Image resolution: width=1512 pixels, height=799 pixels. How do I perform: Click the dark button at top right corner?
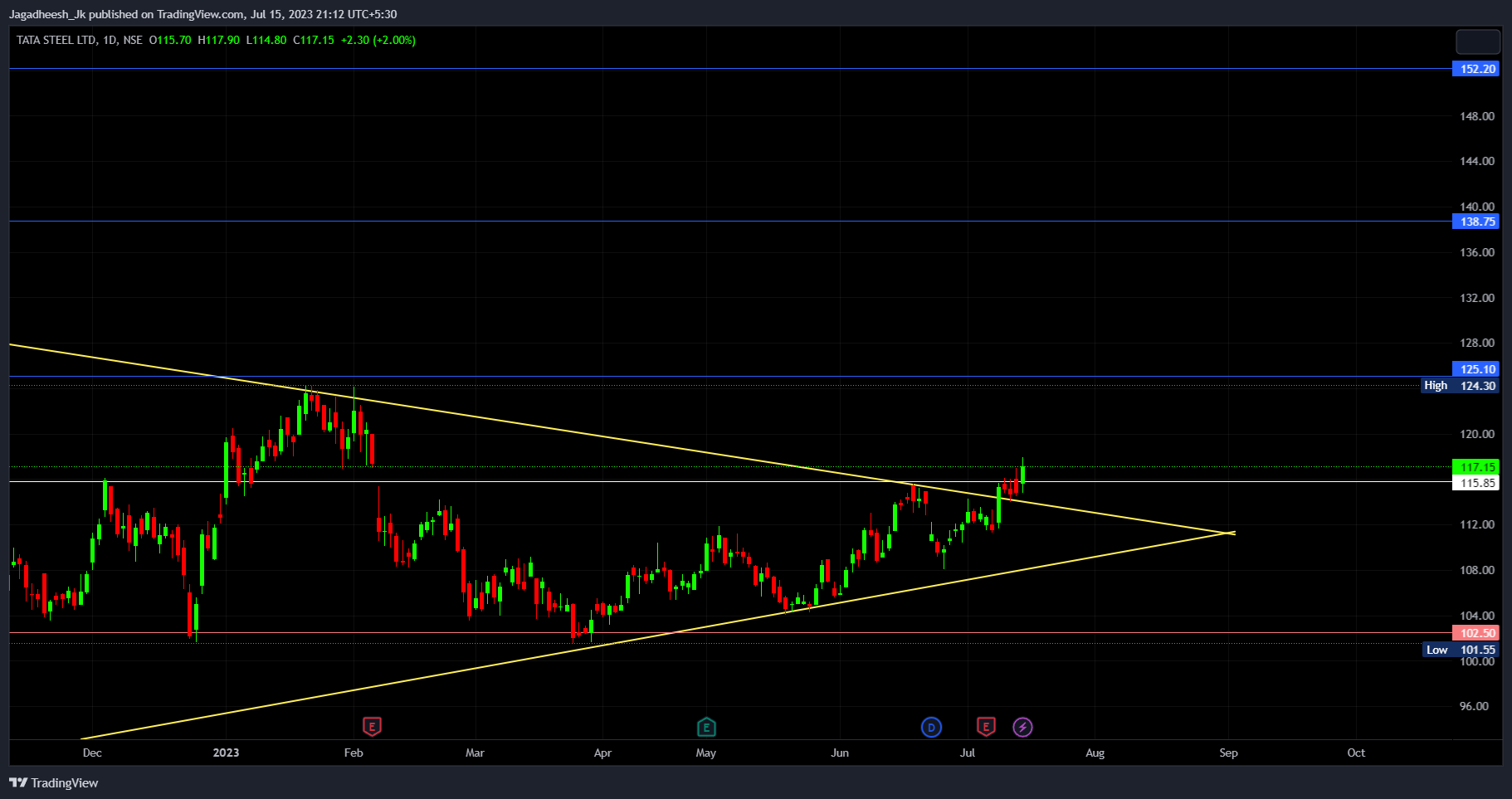pyautogui.click(x=1478, y=41)
